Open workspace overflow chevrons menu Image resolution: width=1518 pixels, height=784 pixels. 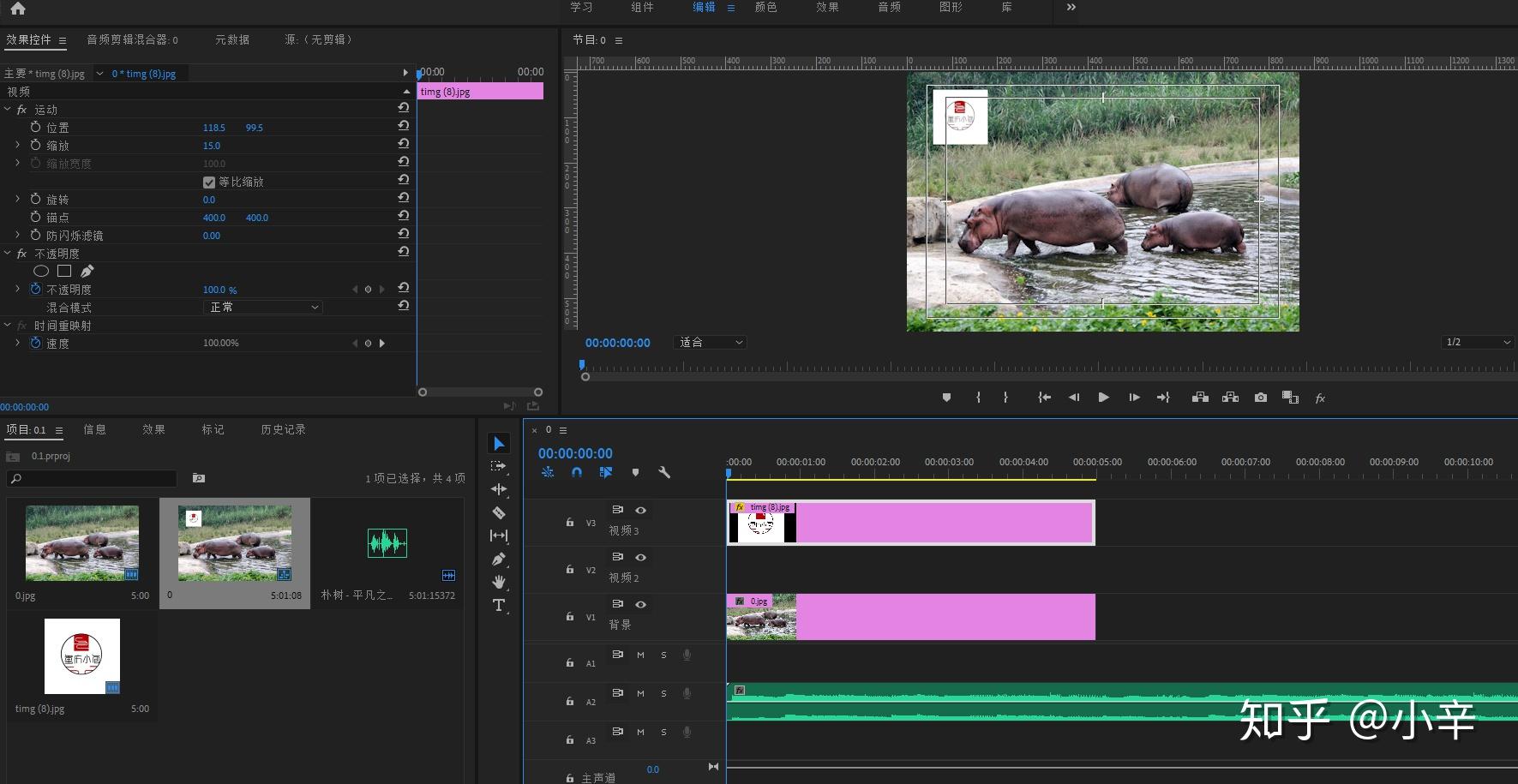click(1071, 7)
